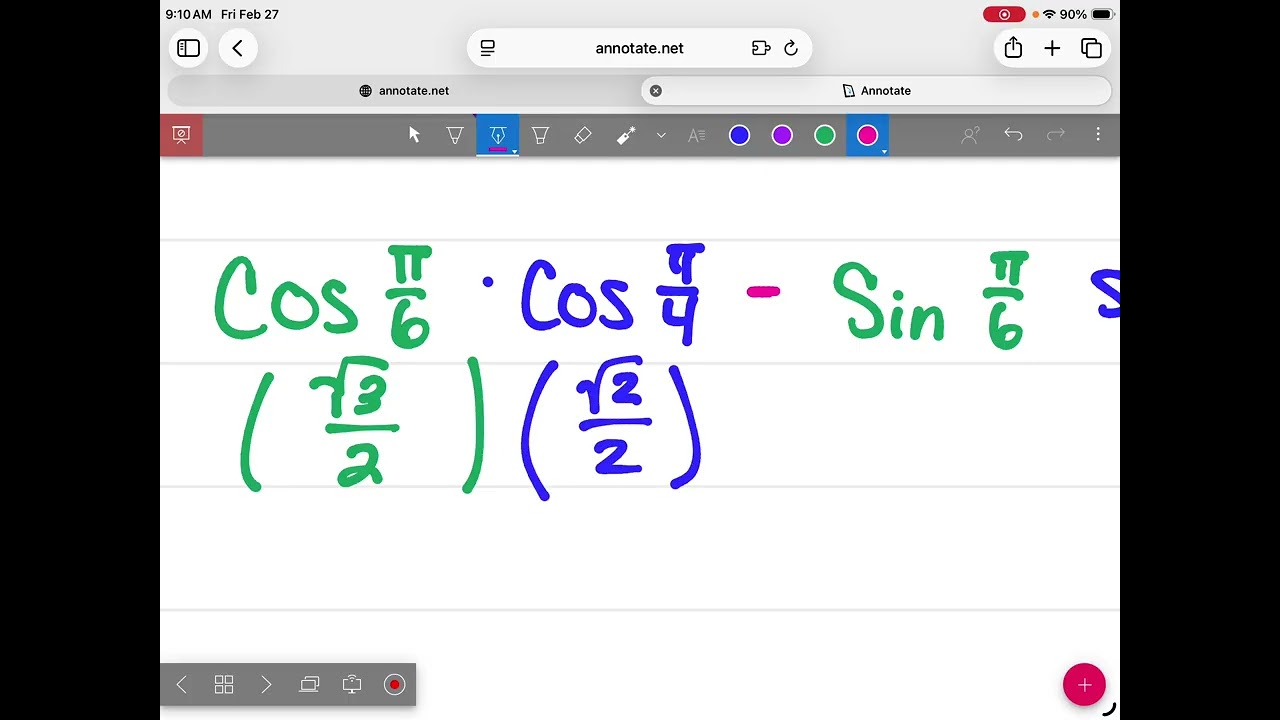Screen dimensions: 1280x720
Task: Open the Safari share sheet
Action: [x=1013, y=48]
